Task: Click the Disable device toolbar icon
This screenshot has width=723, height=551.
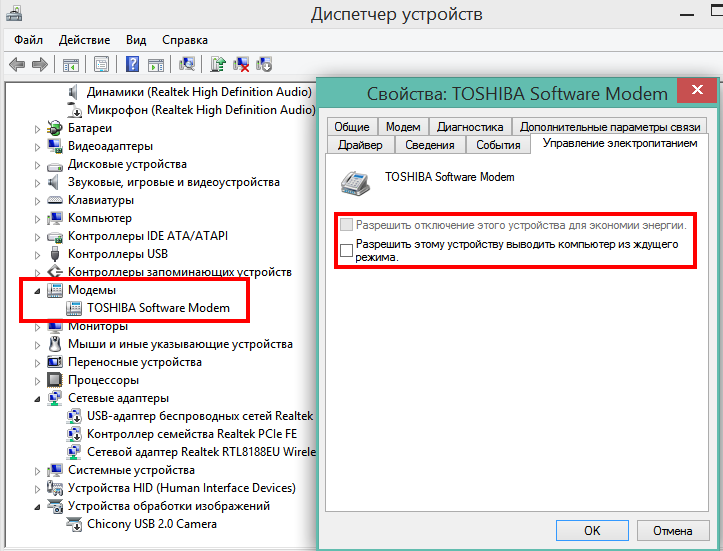Action: coord(264,64)
